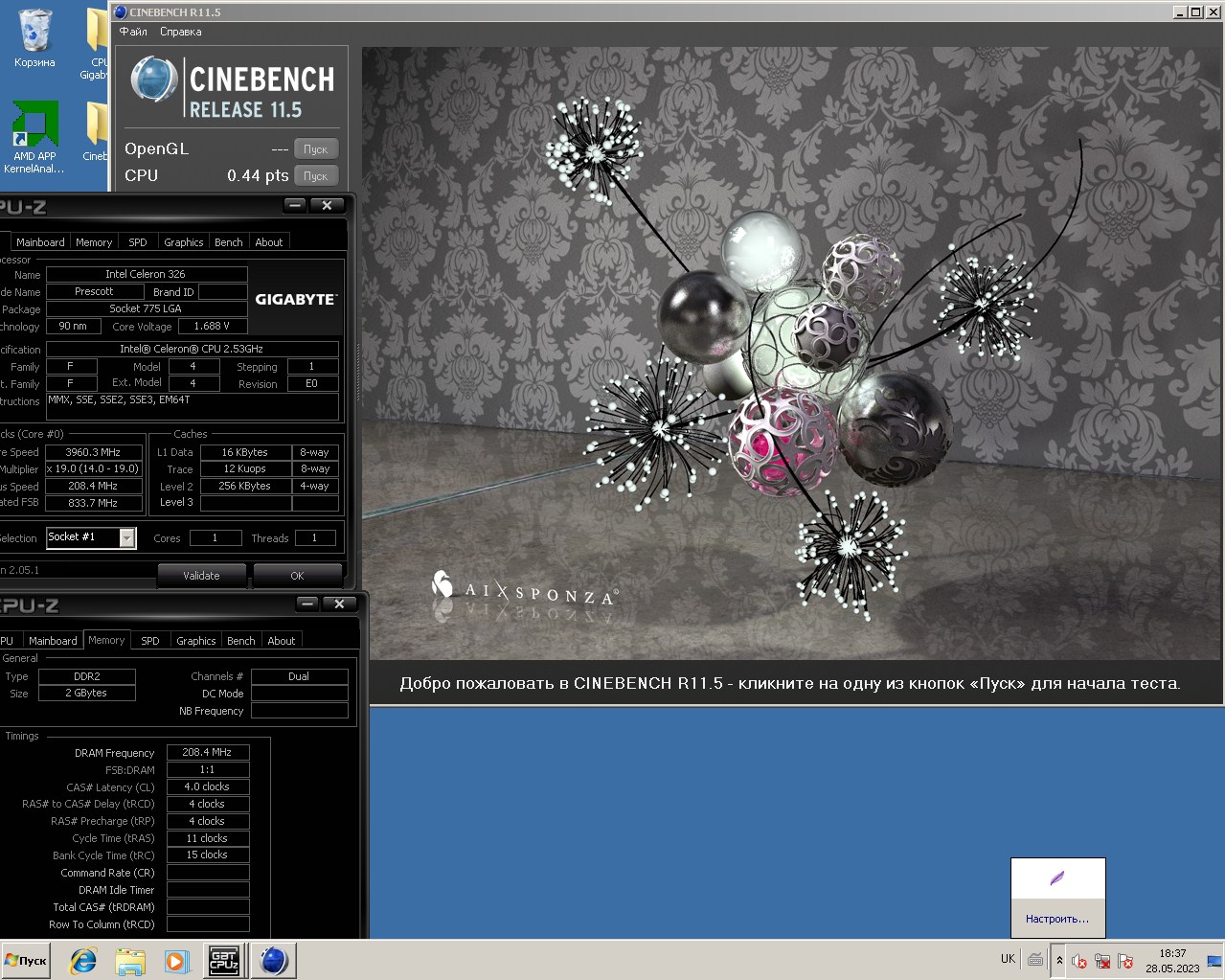
Task: Click the Настроить... link in tray popup
Action: coord(1057,919)
